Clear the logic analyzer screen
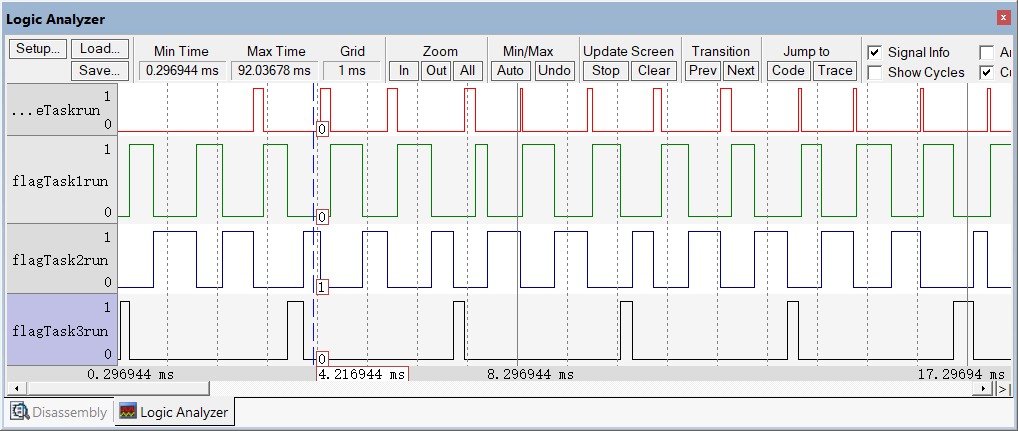1018x431 pixels. click(x=654, y=71)
